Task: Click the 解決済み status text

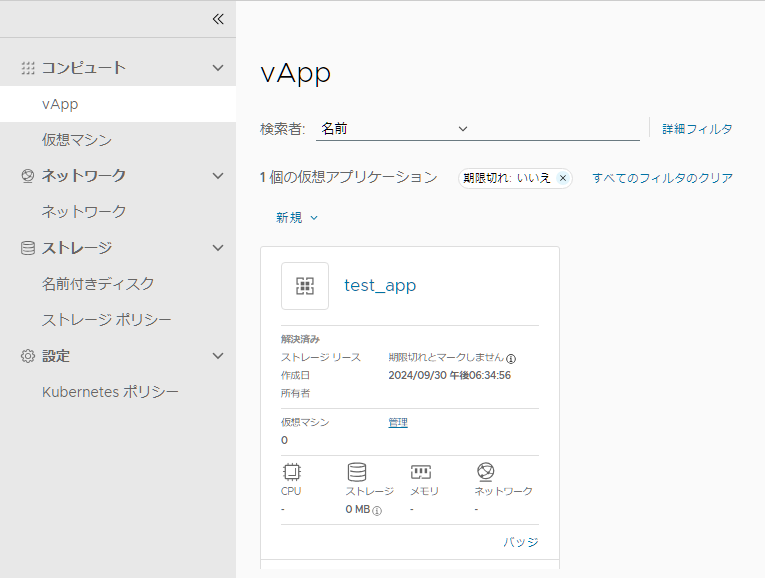Action: pyautogui.click(x=300, y=339)
